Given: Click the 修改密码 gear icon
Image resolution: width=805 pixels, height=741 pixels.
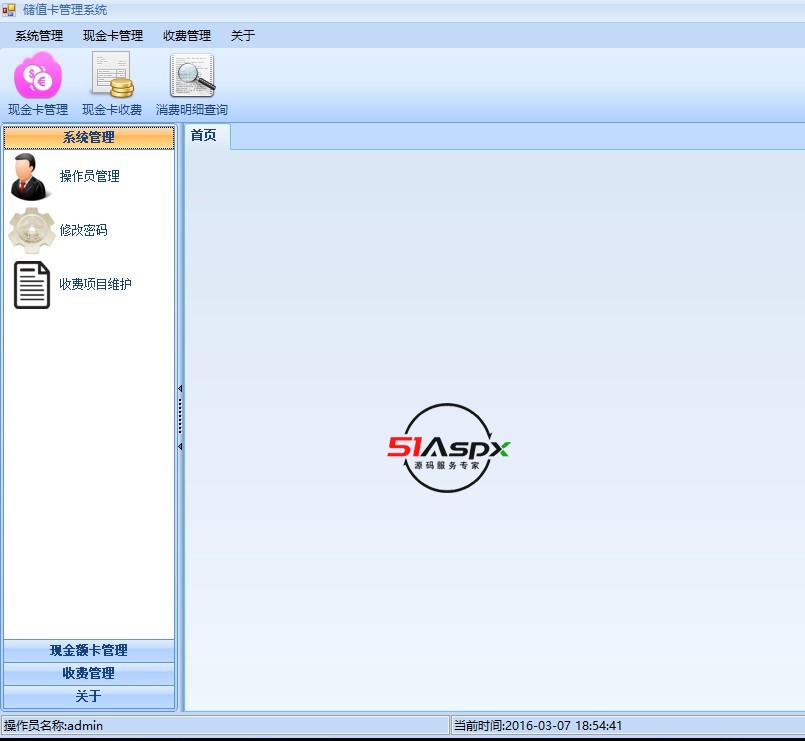Looking at the screenshot, I should [31, 231].
